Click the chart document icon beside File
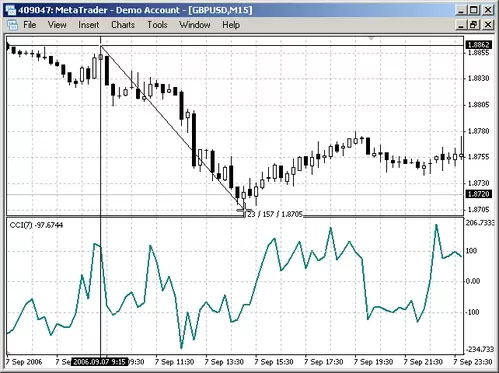This screenshot has width=499, height=373. [x=12, y=25]
